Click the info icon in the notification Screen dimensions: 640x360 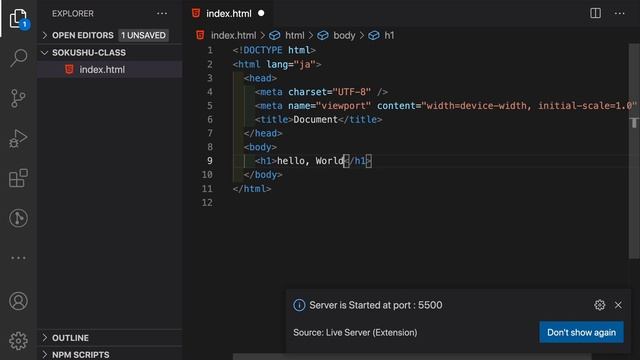pos(299,305)
